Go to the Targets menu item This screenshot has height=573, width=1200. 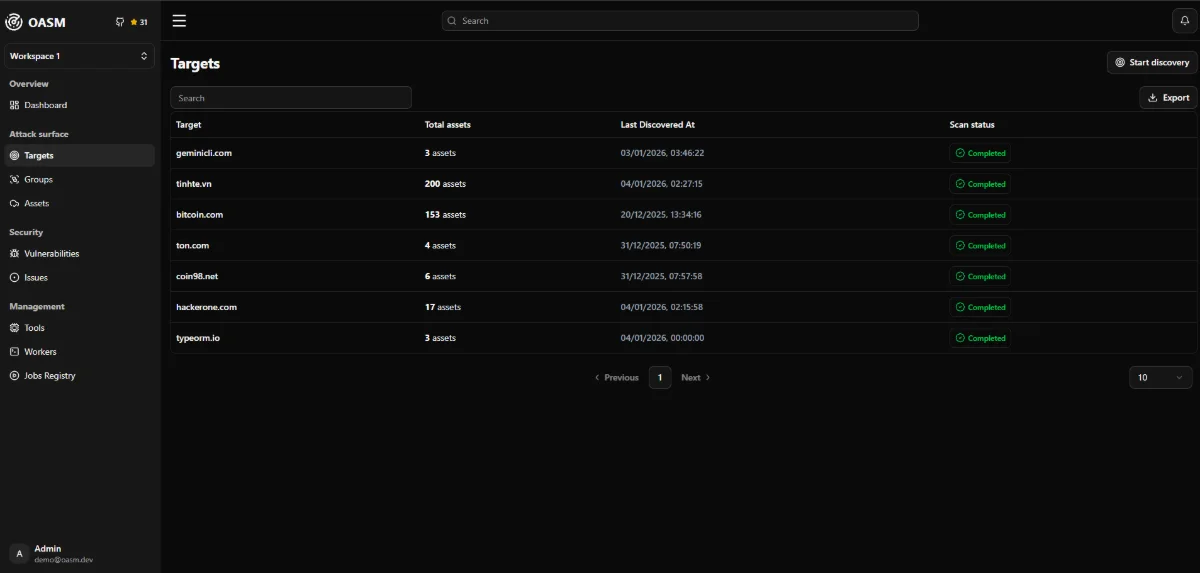[x=79, y=155]
